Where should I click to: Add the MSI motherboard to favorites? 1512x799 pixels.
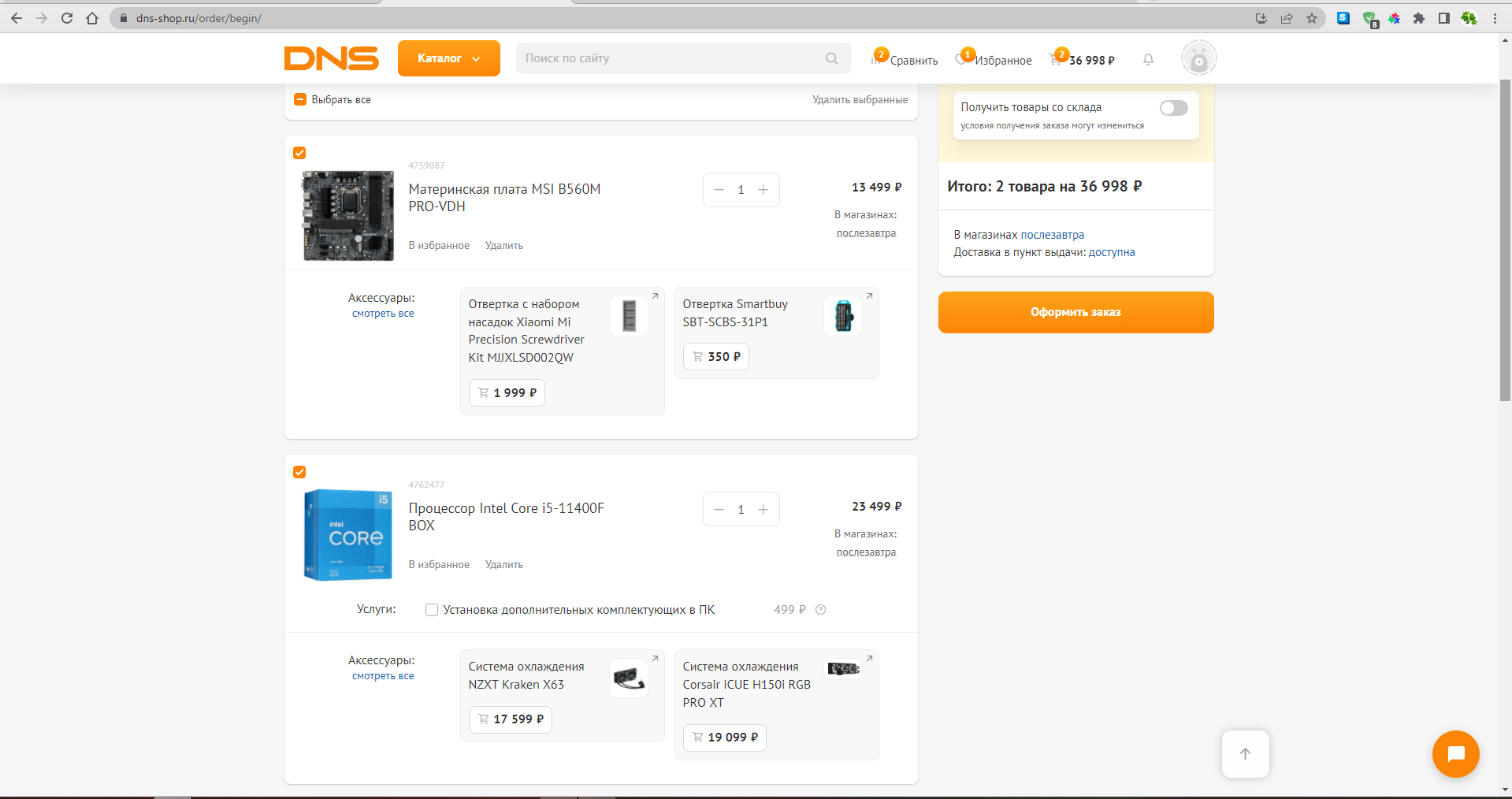[439, 246]
